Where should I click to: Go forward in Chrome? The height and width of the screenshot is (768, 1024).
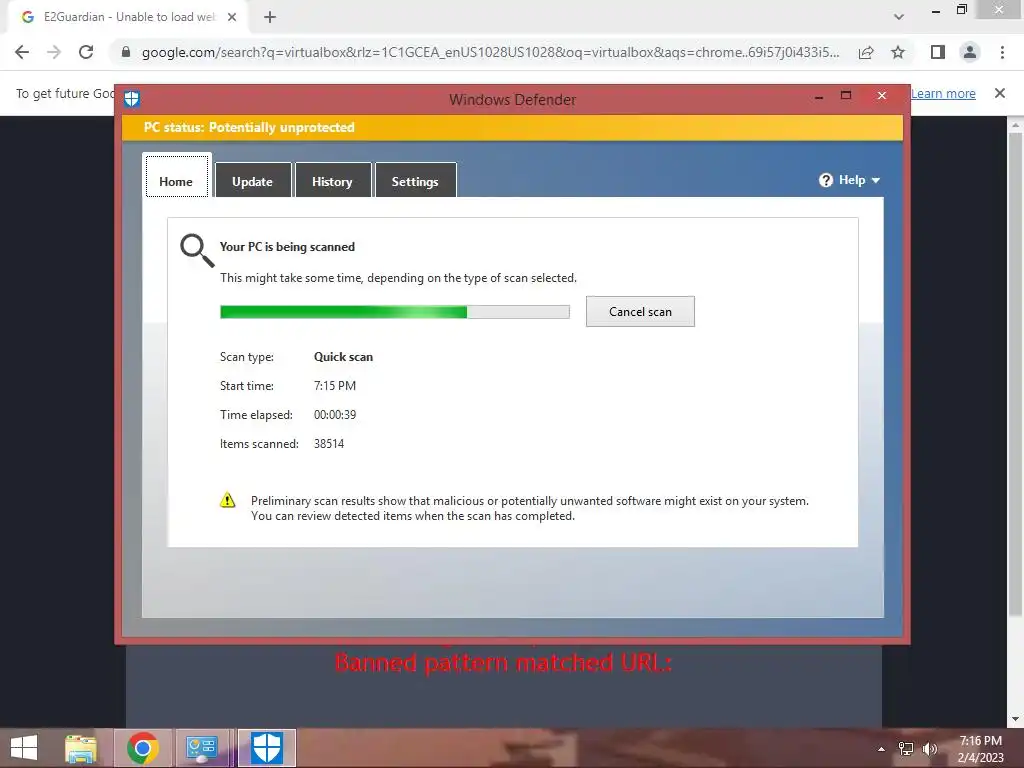click(x=54, y=52)
